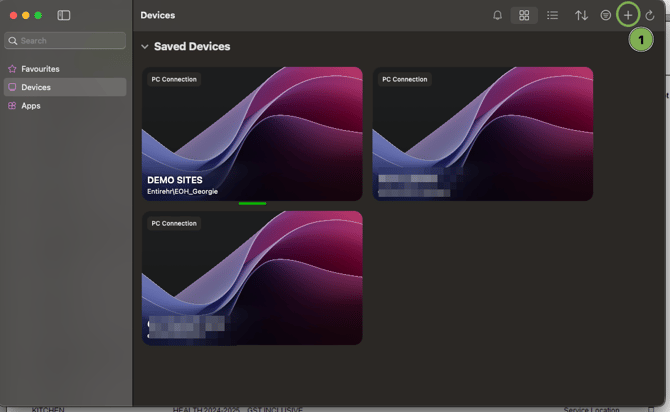Switch to list view layout
The height and width of the screenshot is (412, 670).
[x=552, y=16]
